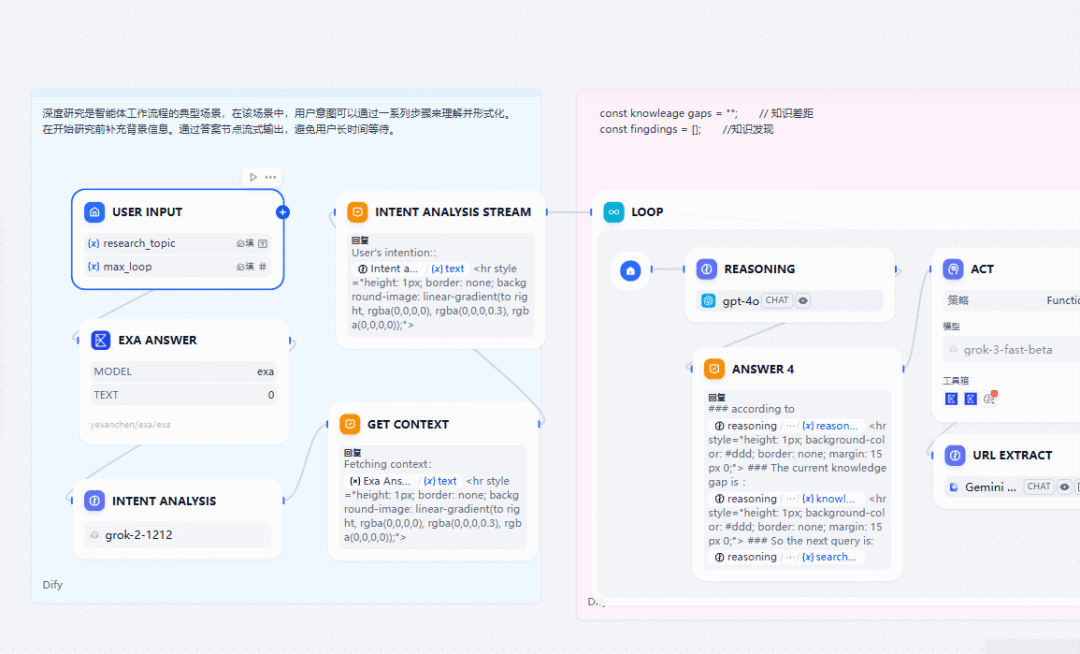Select the LOOP node title
1080x654 pixels.
(x=647, y=212)
